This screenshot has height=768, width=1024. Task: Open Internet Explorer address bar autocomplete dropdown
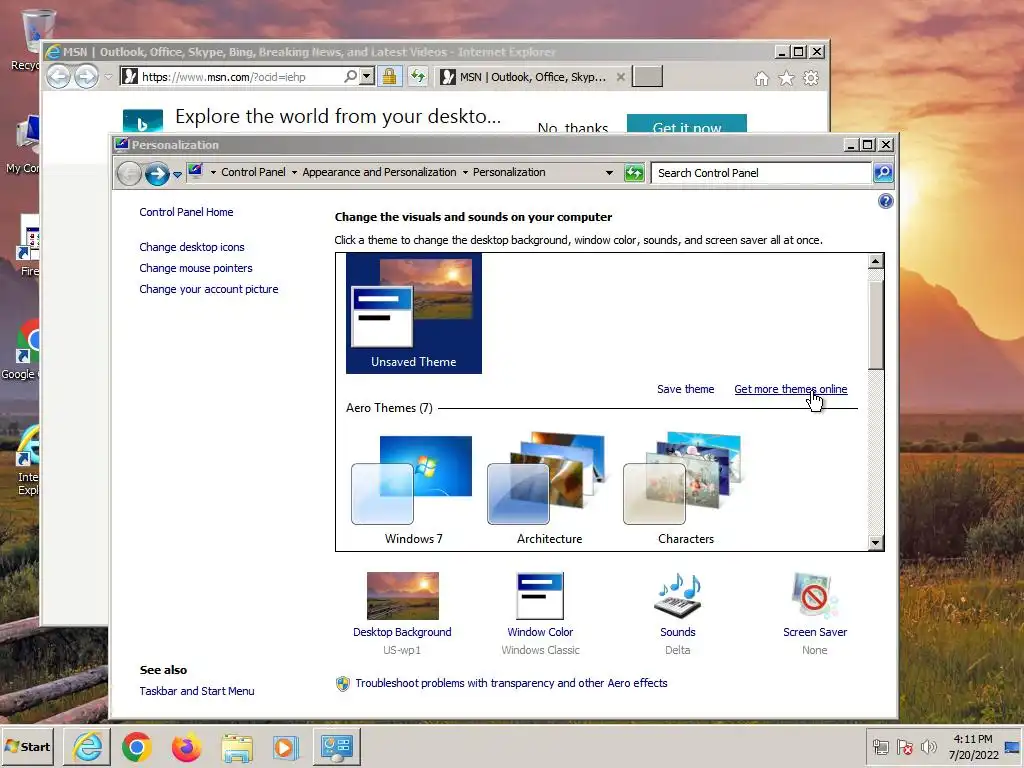tap(367, 76)
